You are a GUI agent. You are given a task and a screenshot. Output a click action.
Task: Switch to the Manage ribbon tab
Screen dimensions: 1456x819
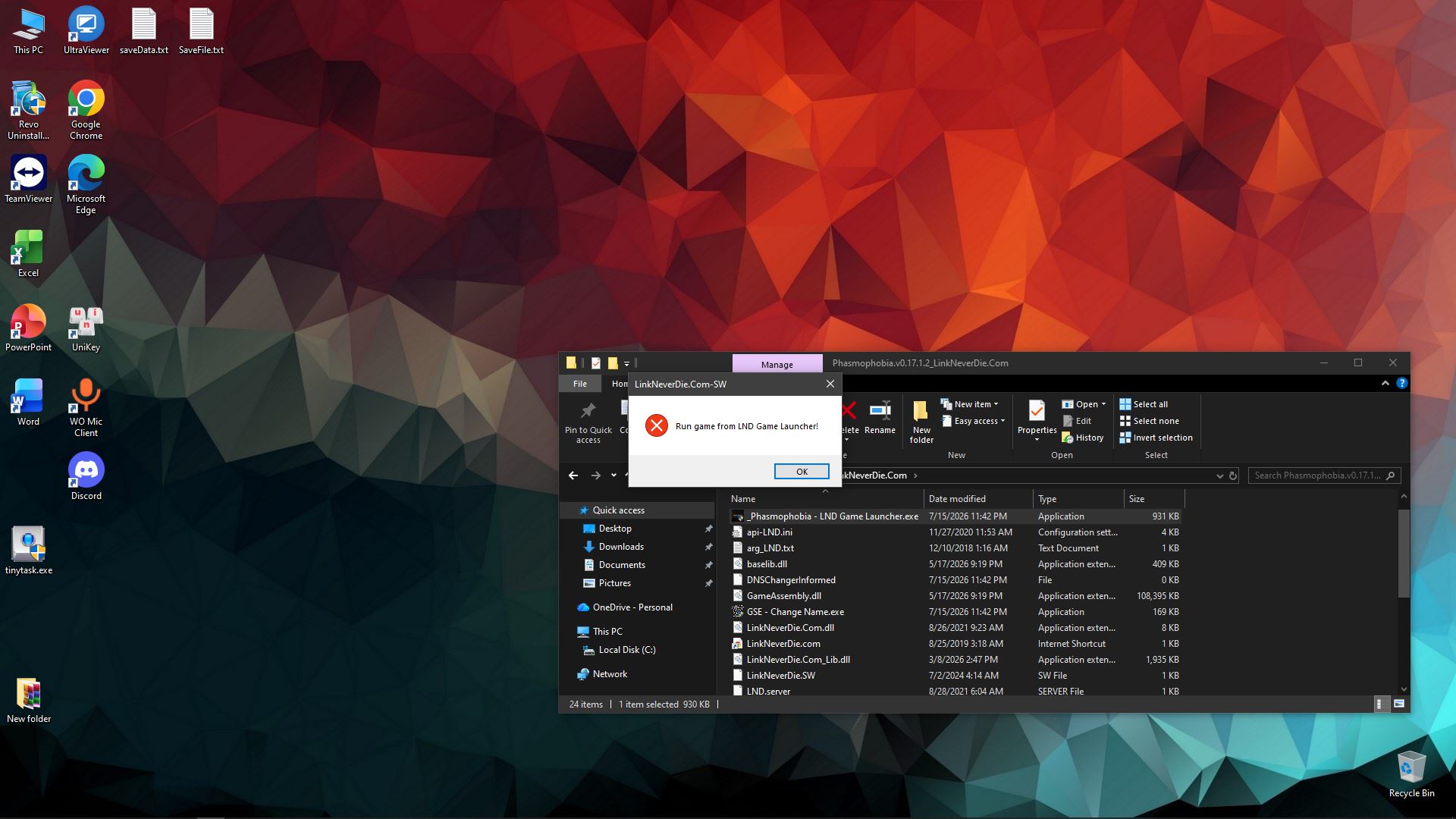coord(777,364)
